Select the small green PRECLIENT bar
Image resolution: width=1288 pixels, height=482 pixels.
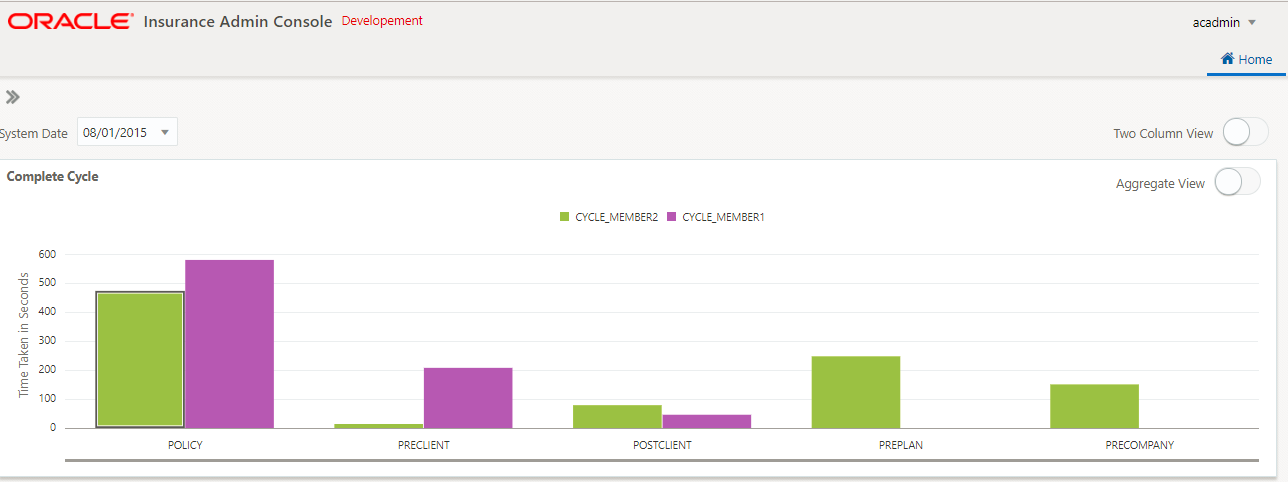pos(378,426)
